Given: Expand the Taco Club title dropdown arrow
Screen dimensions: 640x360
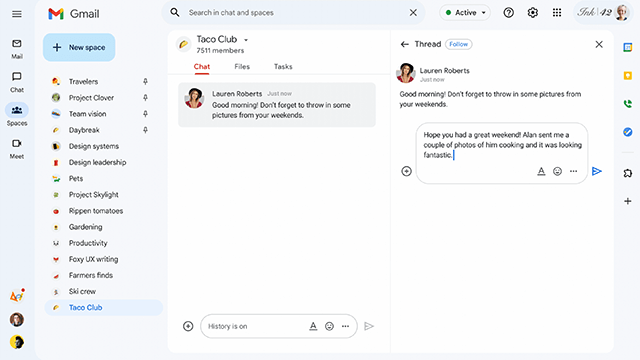Looking at the screenshot, I should (x=246, y=40).
